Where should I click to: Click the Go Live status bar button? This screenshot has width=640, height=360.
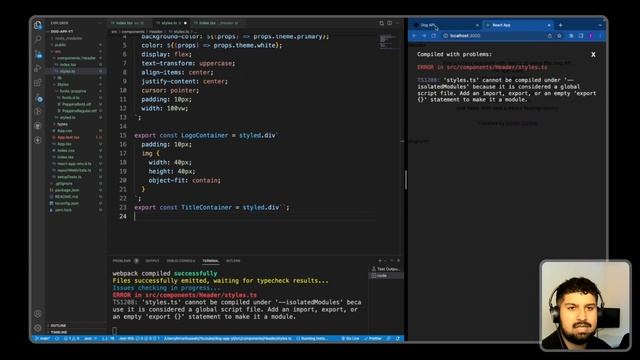click(350, 339)
